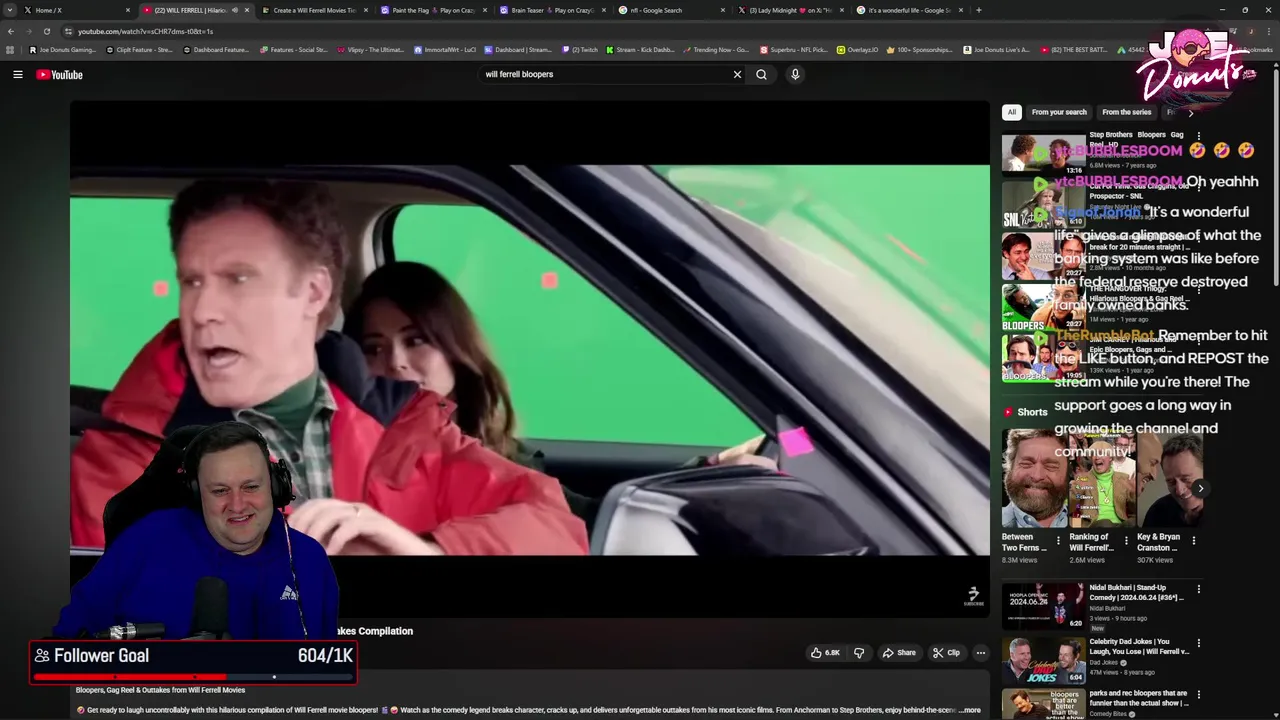Open the ImmortalWrt - LuCI bookmark
The image size is (1280, 720).
pyautogui.click(x=446, y=49)
